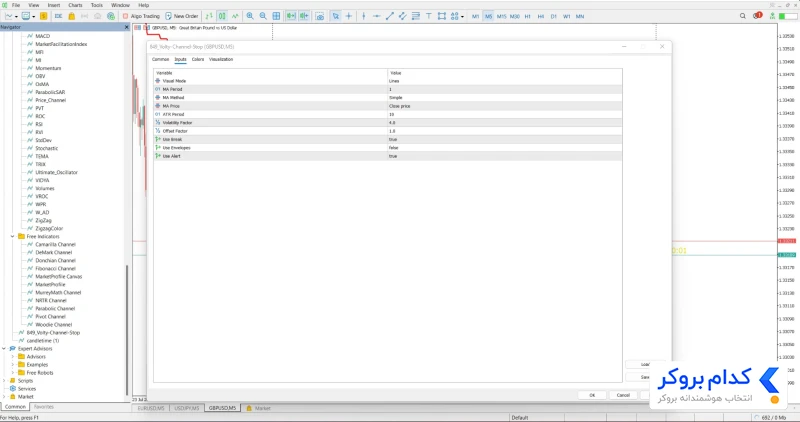Open the Charts menu
Viewport: 800px width, 422px height.
pos(75,5)
